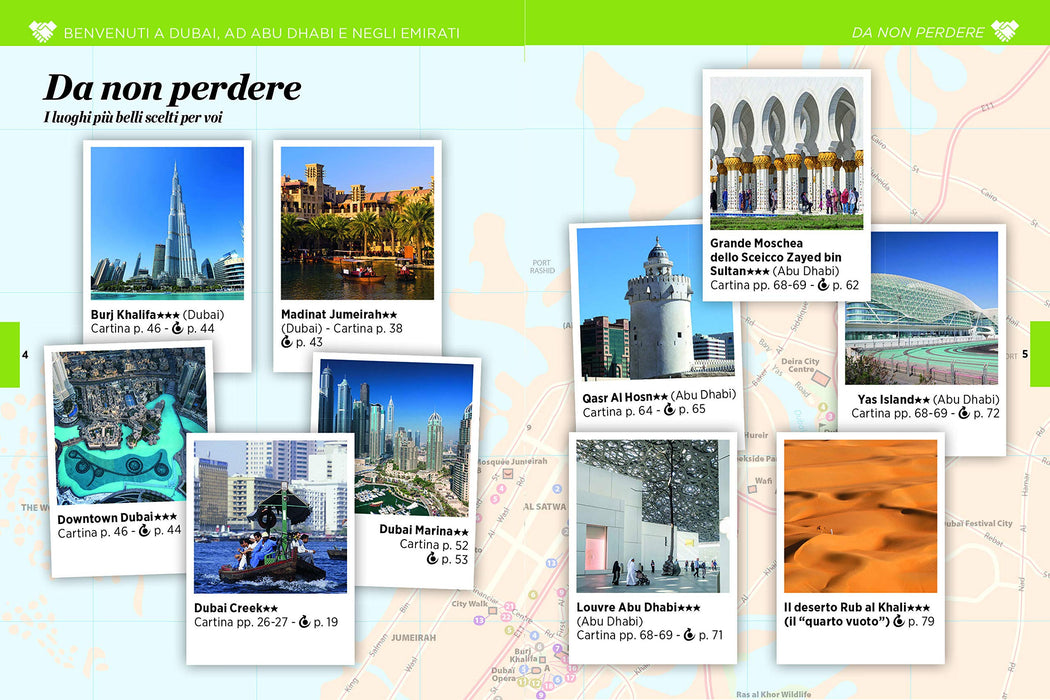Viewport: 1050px width, 700px height.
Task: Select the orange desert dunes photo
Action: tap(860, 516)
